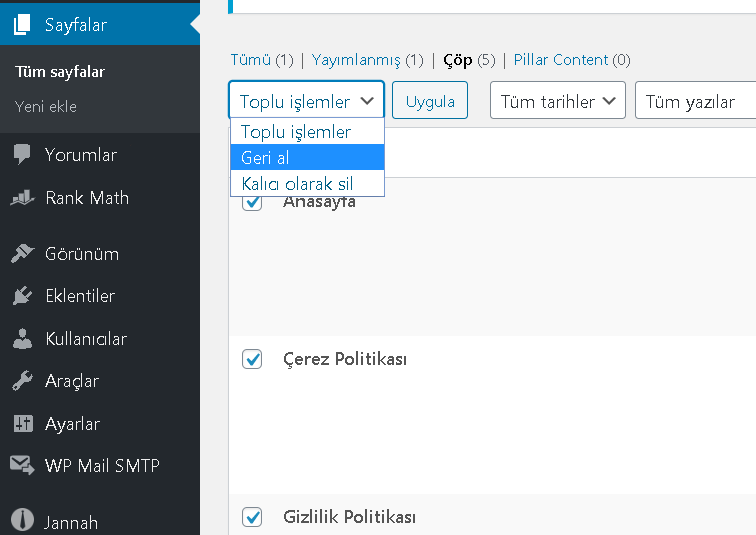Click the Kullanıcılar person icon
The width and height of the screenshot is (756, 535).
click(x=22, y=338)
